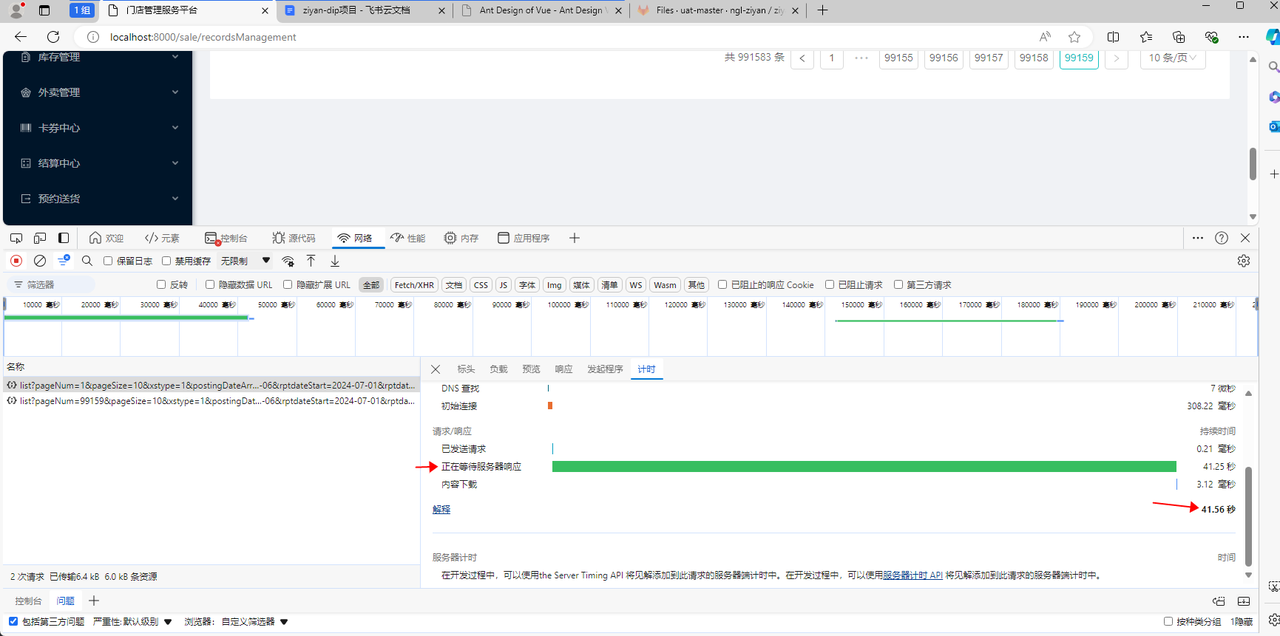
Task: Enable disable cache checkbox
Action: point(166,261)
